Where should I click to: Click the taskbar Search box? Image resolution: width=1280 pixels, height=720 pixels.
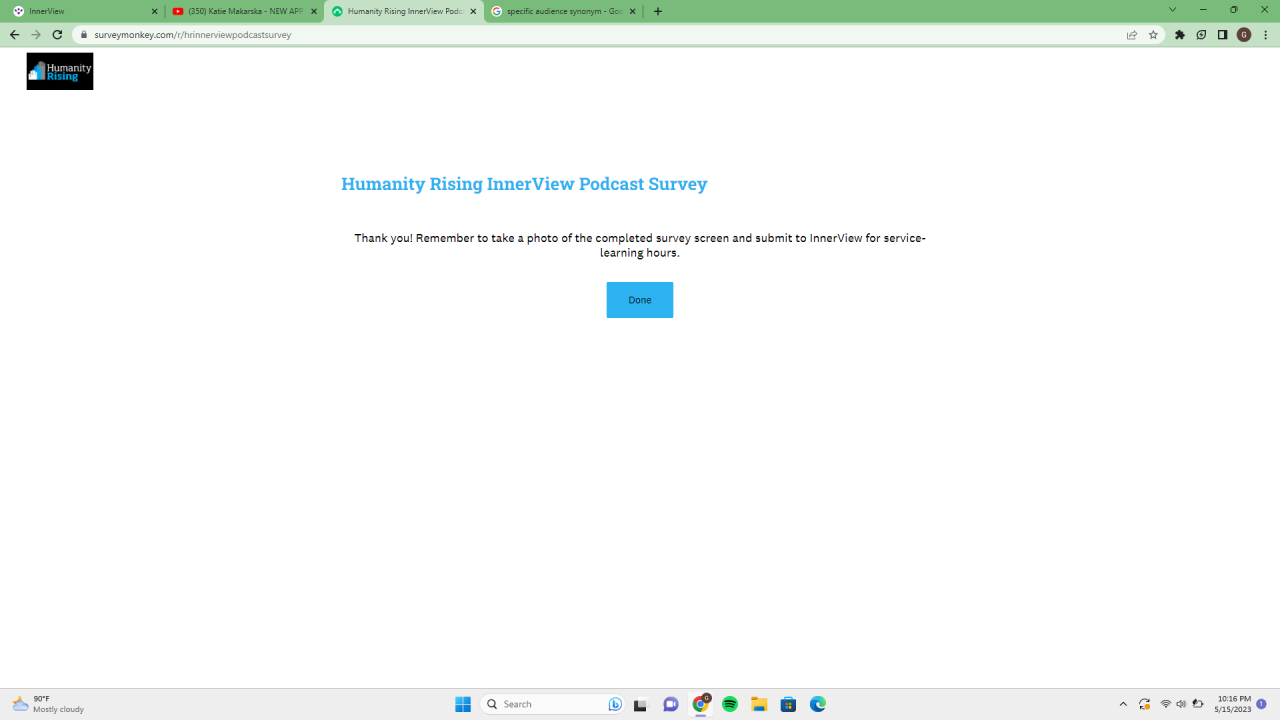coord(553,704)
